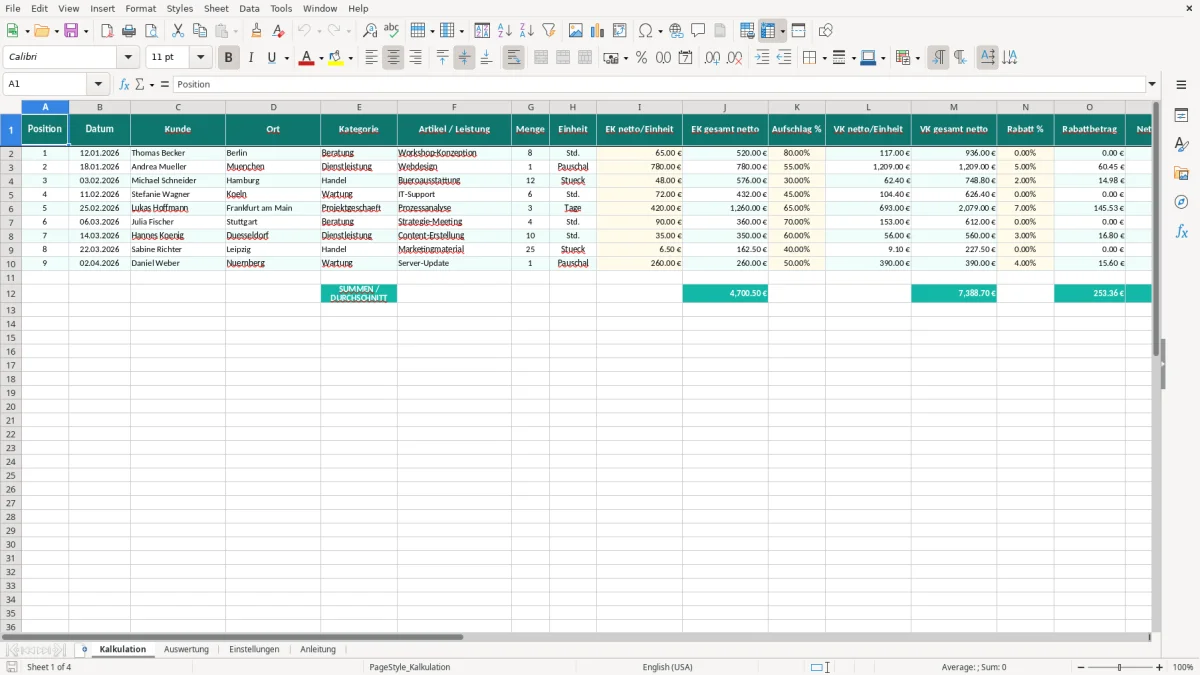Toggle Center Horizontally alignment
1200x675 pixels.
click(393, 58)
